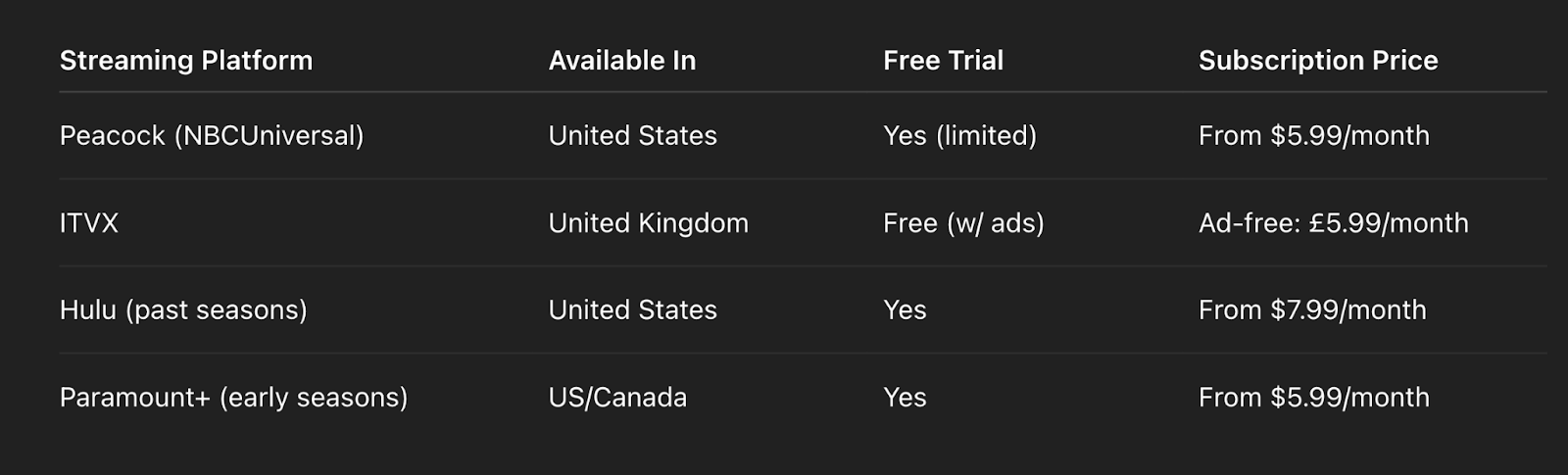Select the Free (w/ ads) cell
The image size is (1568, 475).
click(963, 223)
